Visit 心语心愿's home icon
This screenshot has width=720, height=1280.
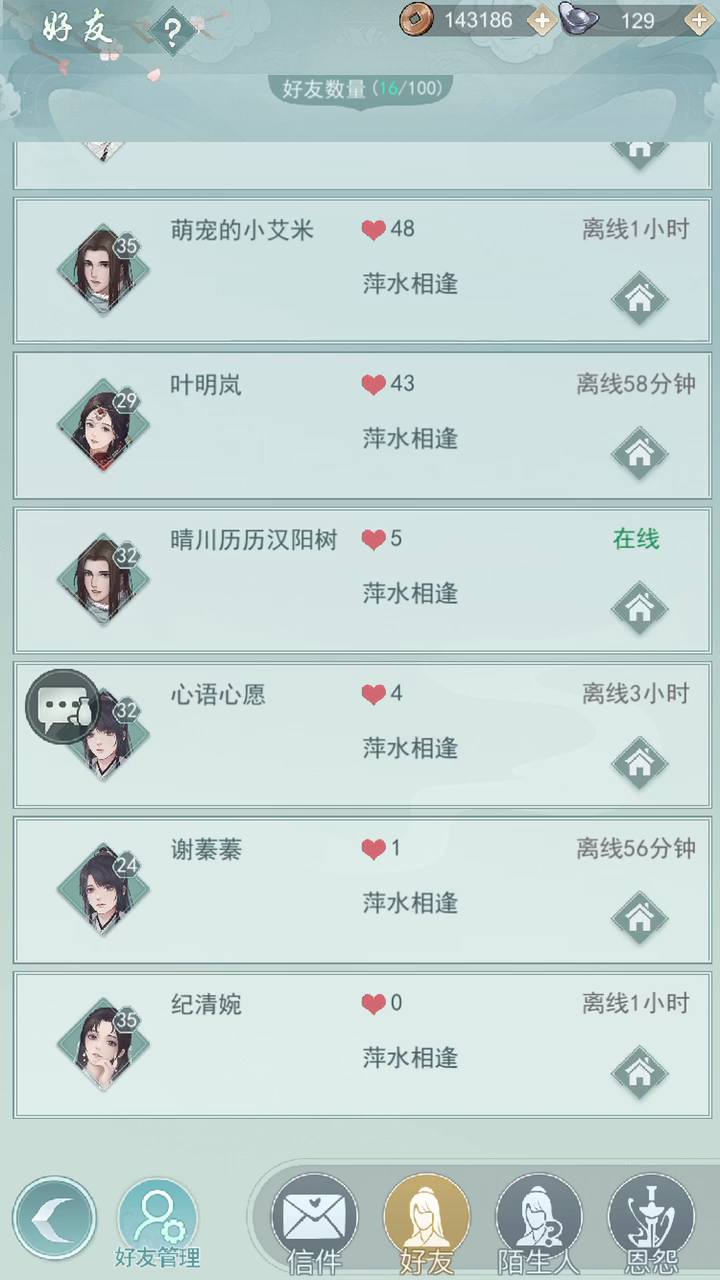639,763
